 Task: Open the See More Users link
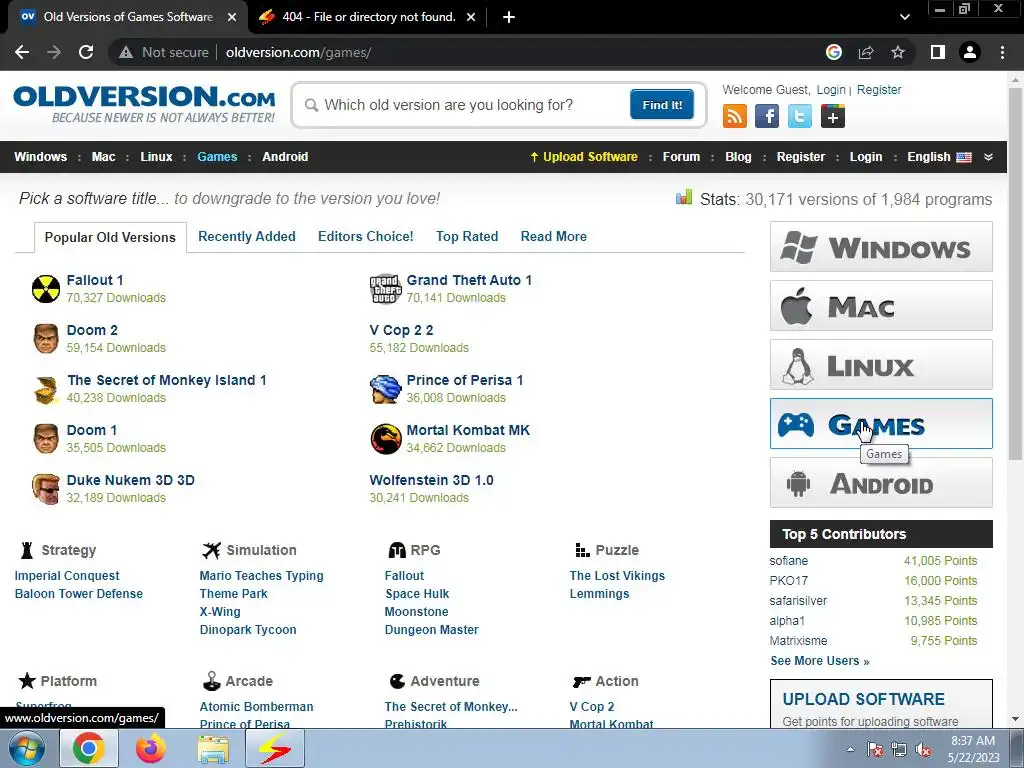[x=820, y=661]
